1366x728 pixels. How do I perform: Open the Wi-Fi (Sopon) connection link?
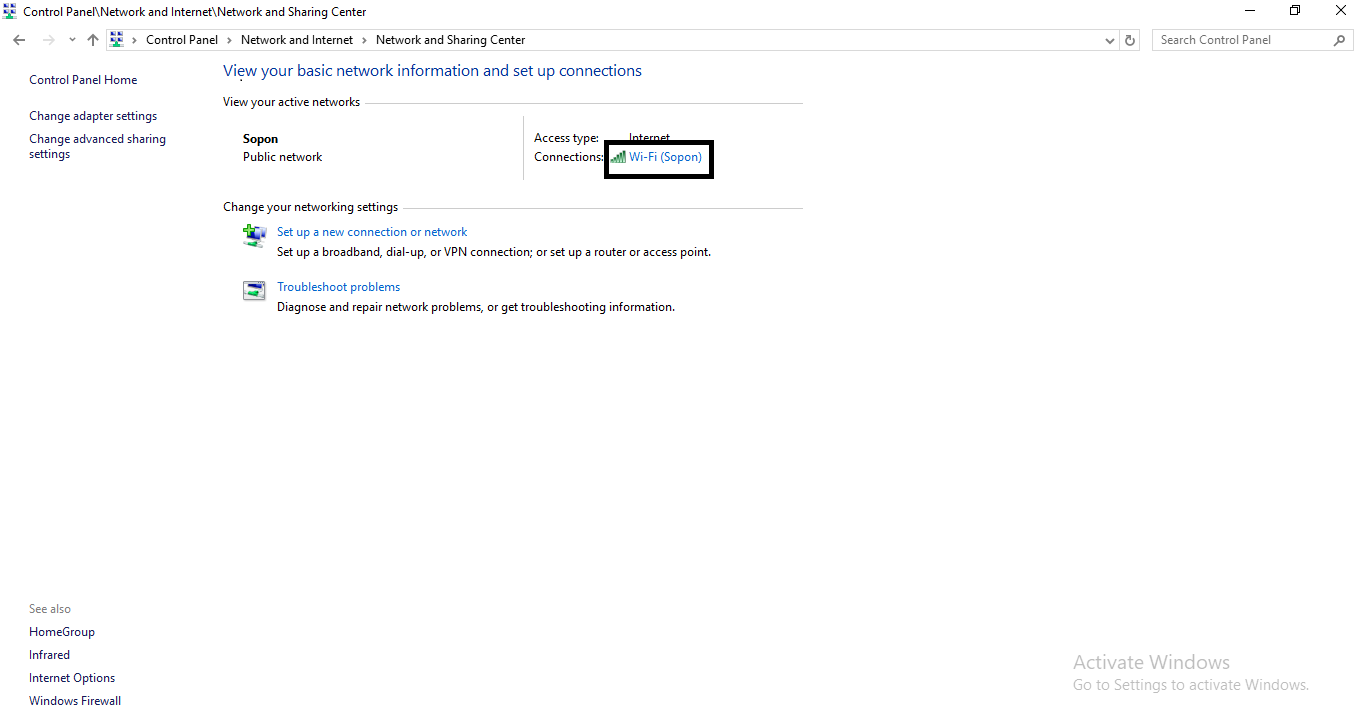coord(665,157)
